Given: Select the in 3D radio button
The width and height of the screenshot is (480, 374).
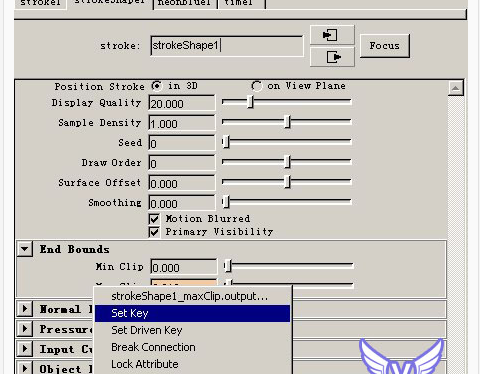Looking at the screenshot, I should click(x=157, y=86).
